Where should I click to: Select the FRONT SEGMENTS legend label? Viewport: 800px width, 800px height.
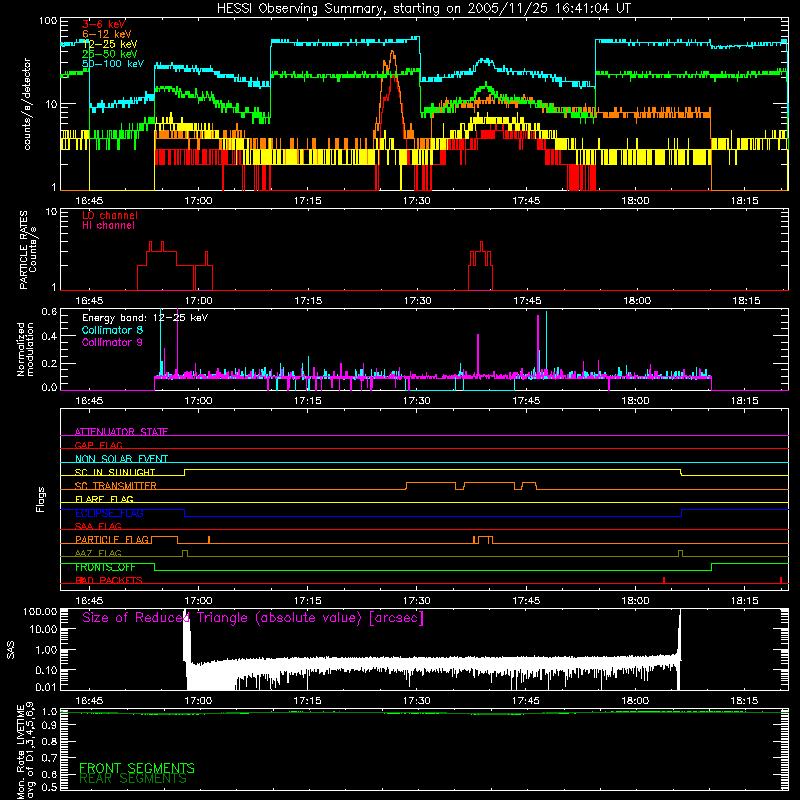137,768
